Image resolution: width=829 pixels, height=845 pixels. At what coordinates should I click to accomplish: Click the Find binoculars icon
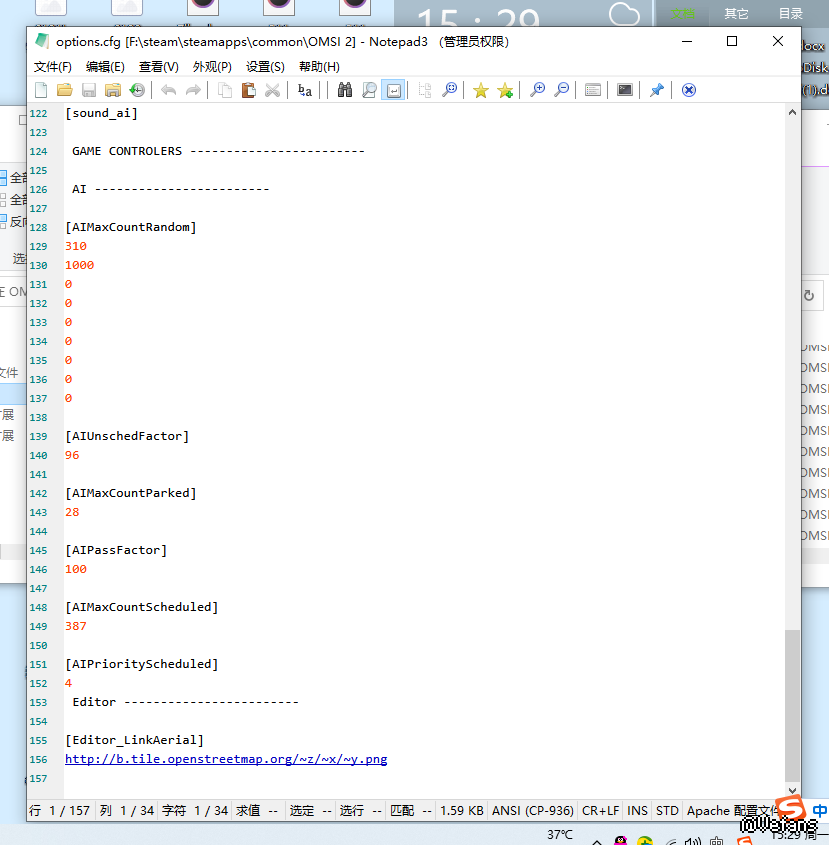tap(345, 90)
